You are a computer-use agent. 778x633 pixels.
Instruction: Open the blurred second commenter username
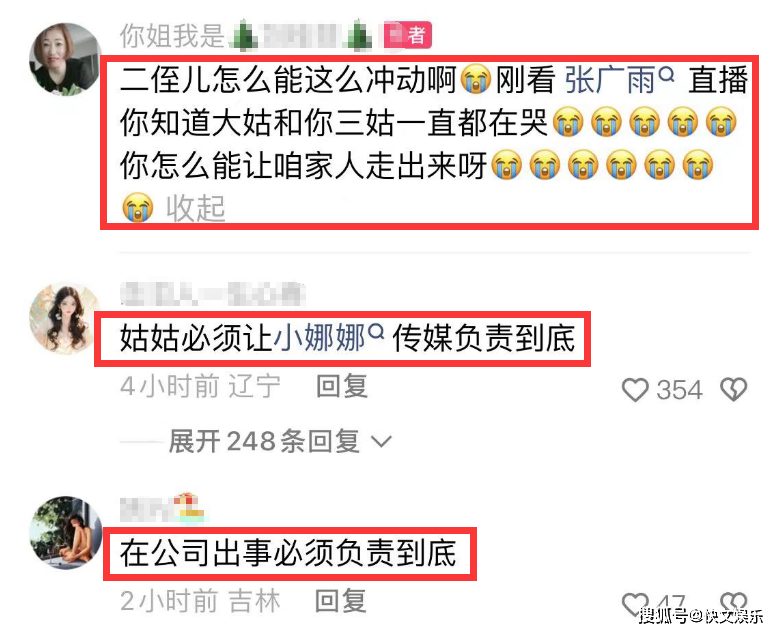(x=212, y=294)
